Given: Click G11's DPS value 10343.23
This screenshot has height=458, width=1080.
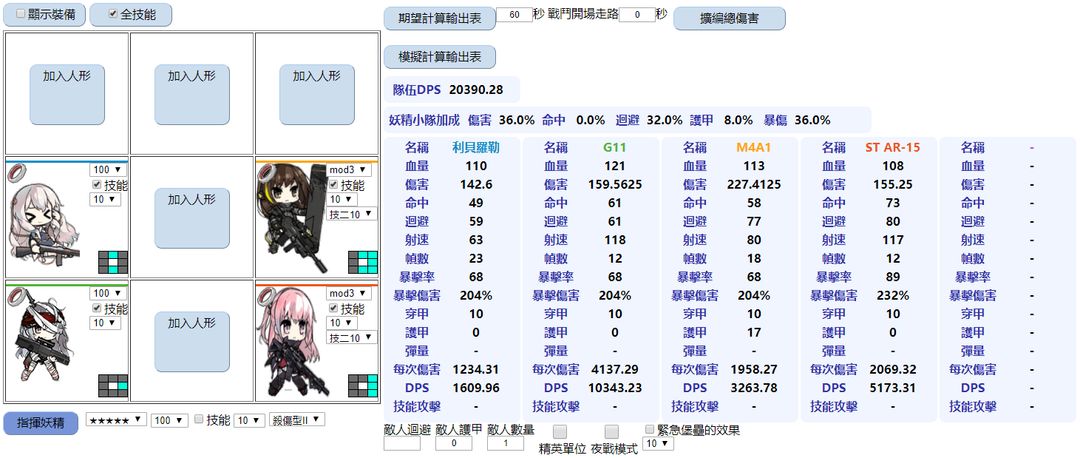Looking at the screenshot, I should point(614,388).
